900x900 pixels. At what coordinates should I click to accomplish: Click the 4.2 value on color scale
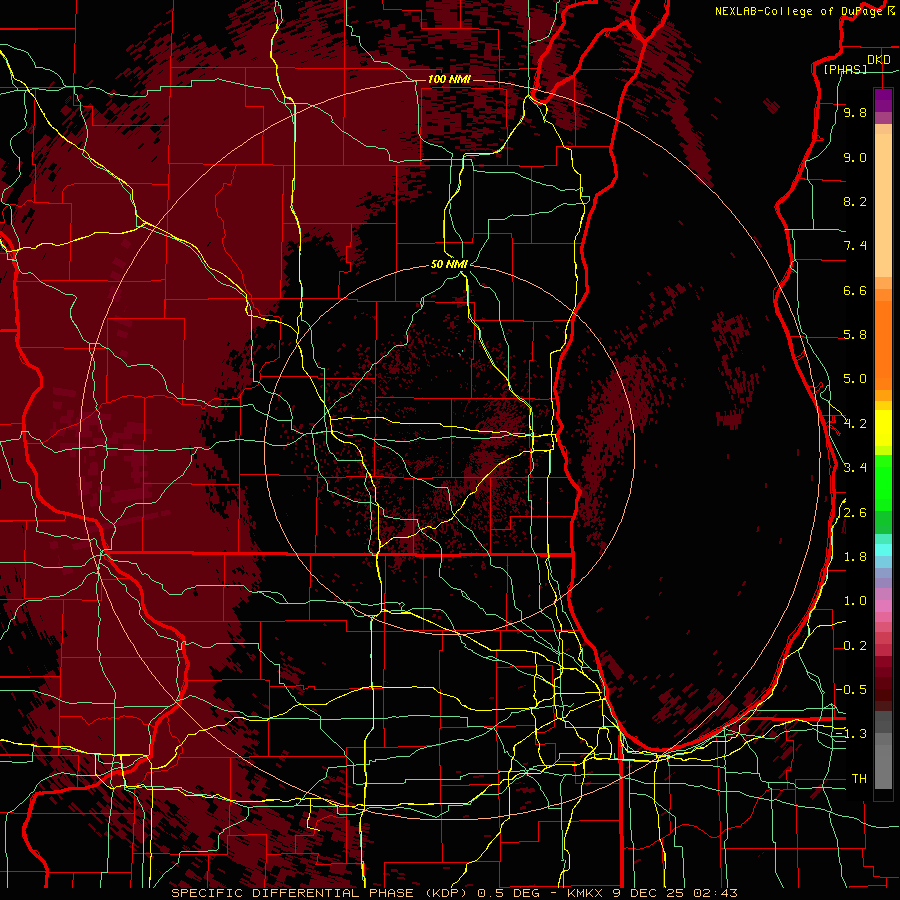coord(855,424)
